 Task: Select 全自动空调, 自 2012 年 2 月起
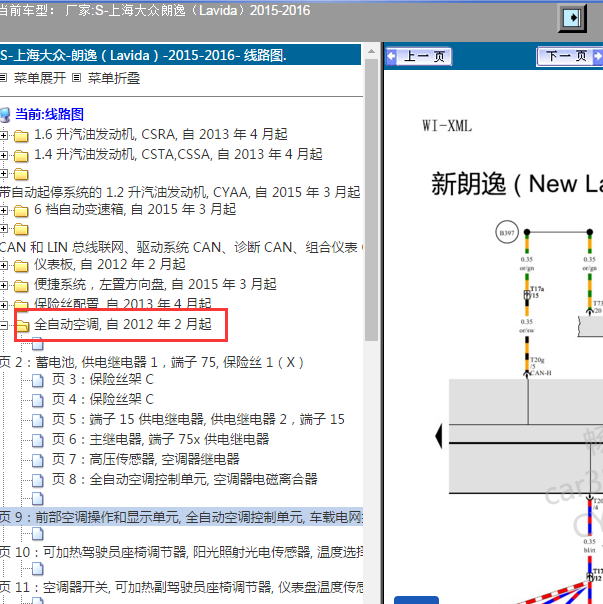(x=123, y=324)
